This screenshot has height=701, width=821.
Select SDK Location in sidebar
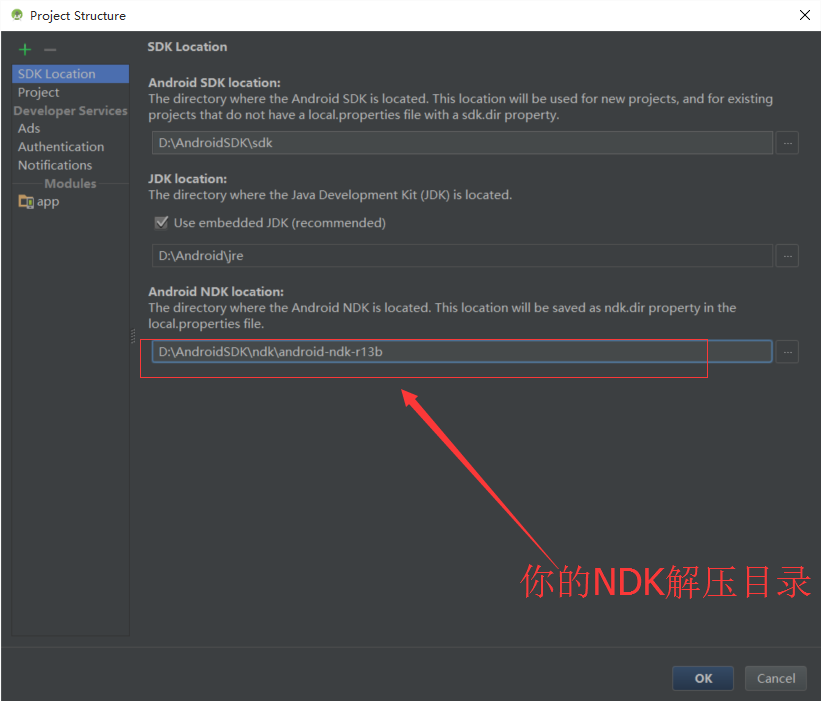click(70, 74)
